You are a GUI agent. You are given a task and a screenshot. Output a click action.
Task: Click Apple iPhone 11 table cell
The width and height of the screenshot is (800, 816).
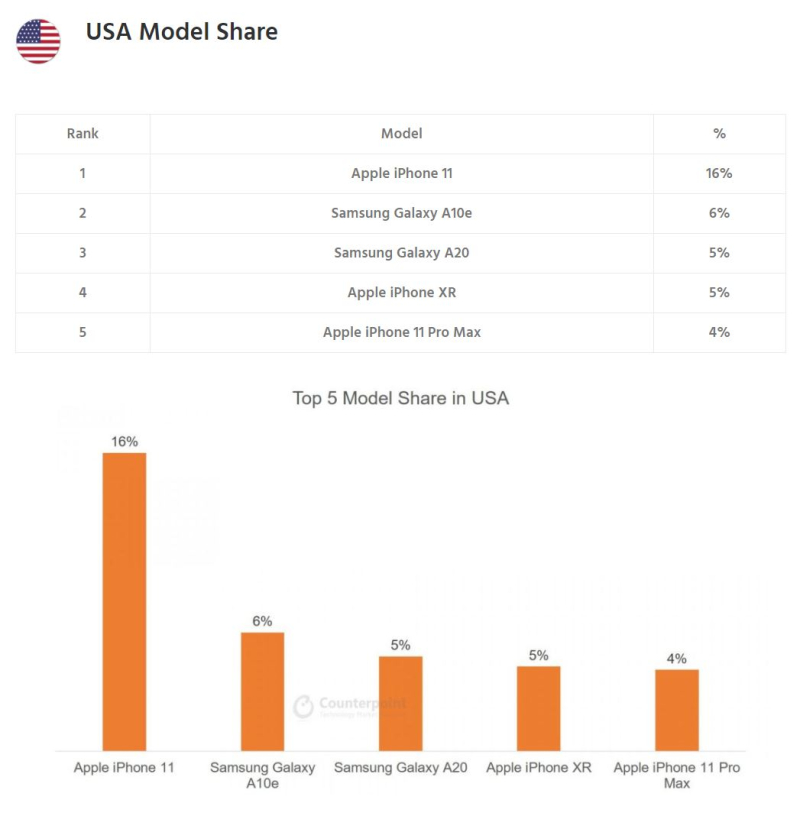[401, 173]
